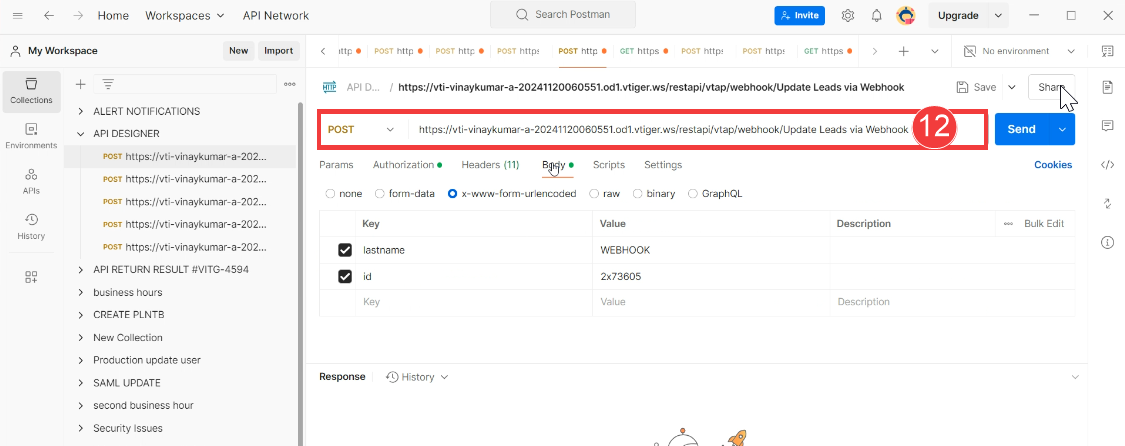Uncheck the id parameter row

345,276
